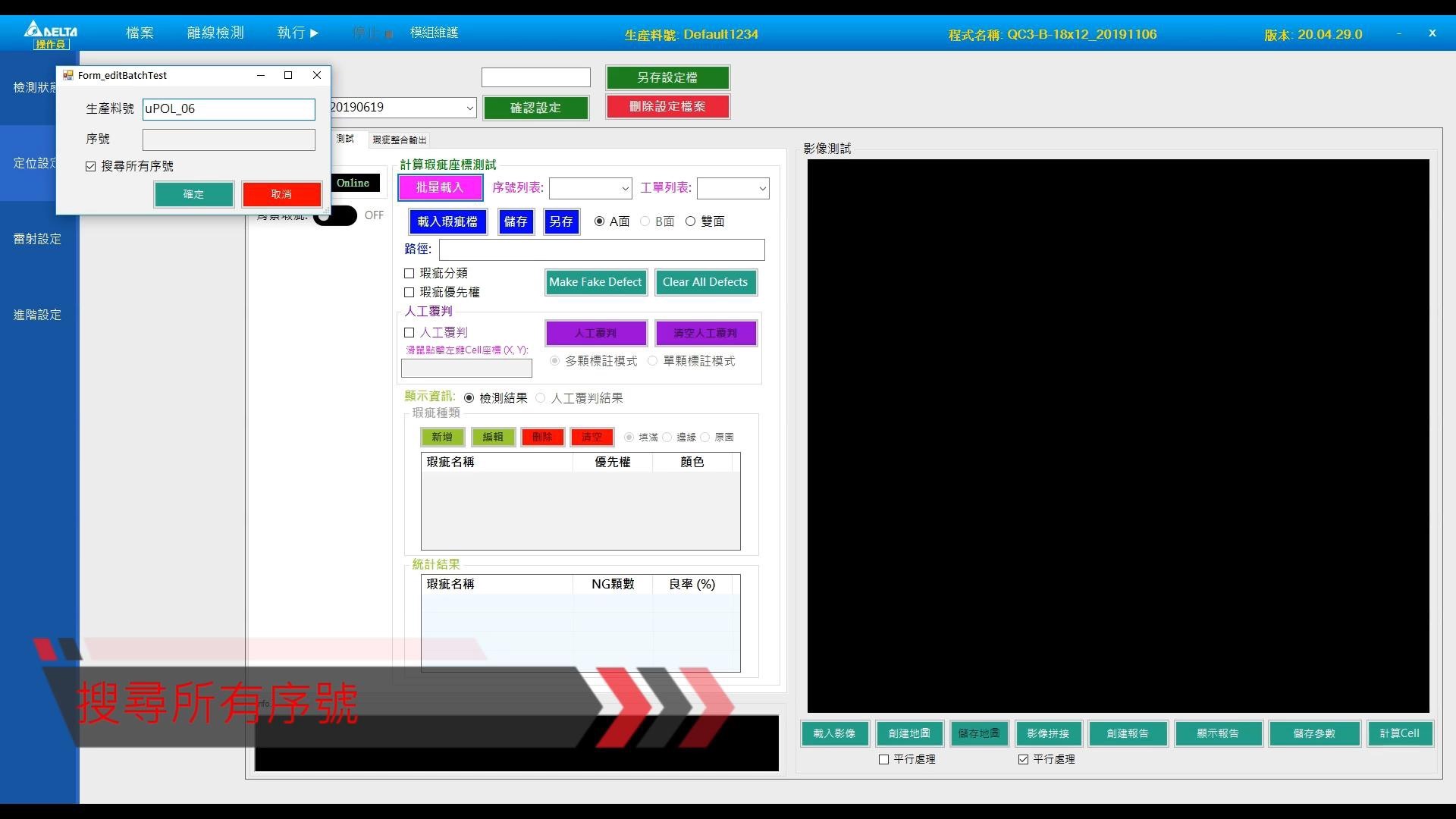Screen dimensions: 1456x819
Task: Enable 瑕疵分類 checkbox
Action: click(409, 273)
